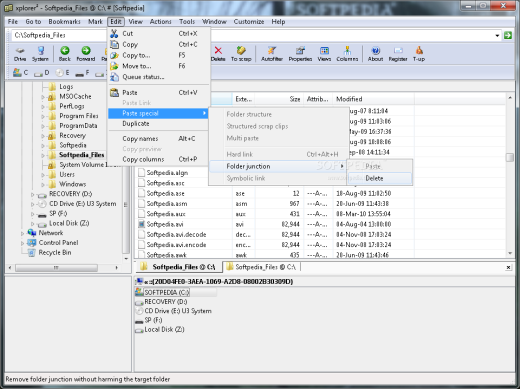This screenshot has height=389, width=520.
Task: Expand the Program Files folder node
Action: pos(43,116)
